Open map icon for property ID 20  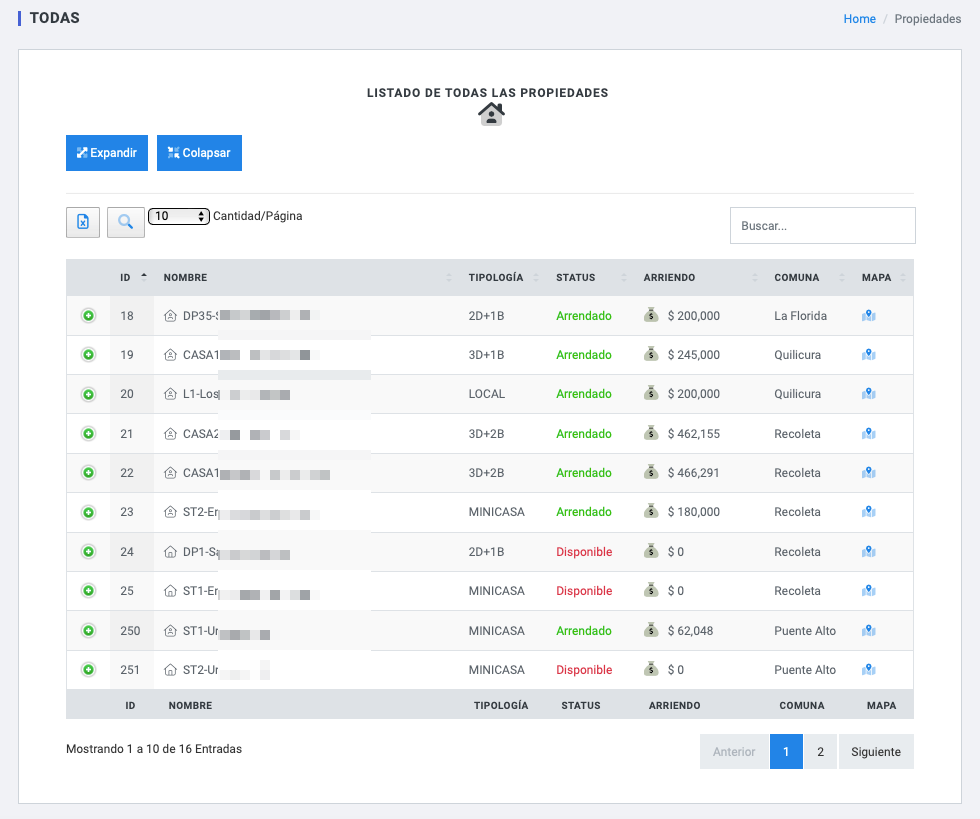[x=869, y=394]
